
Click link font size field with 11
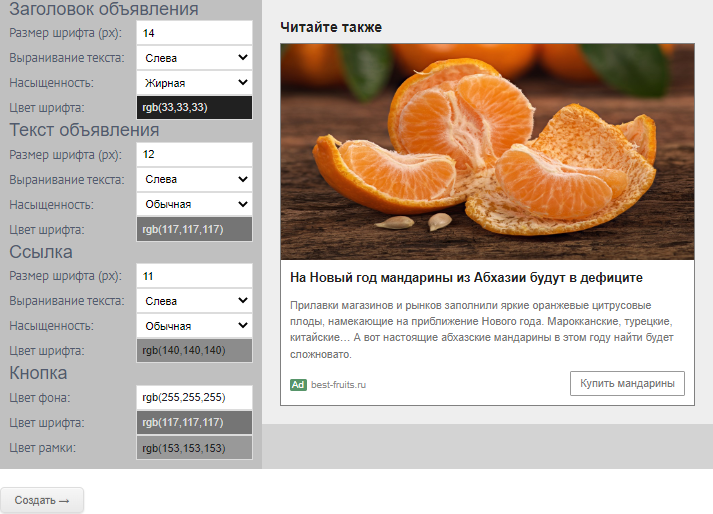(194, 276)
